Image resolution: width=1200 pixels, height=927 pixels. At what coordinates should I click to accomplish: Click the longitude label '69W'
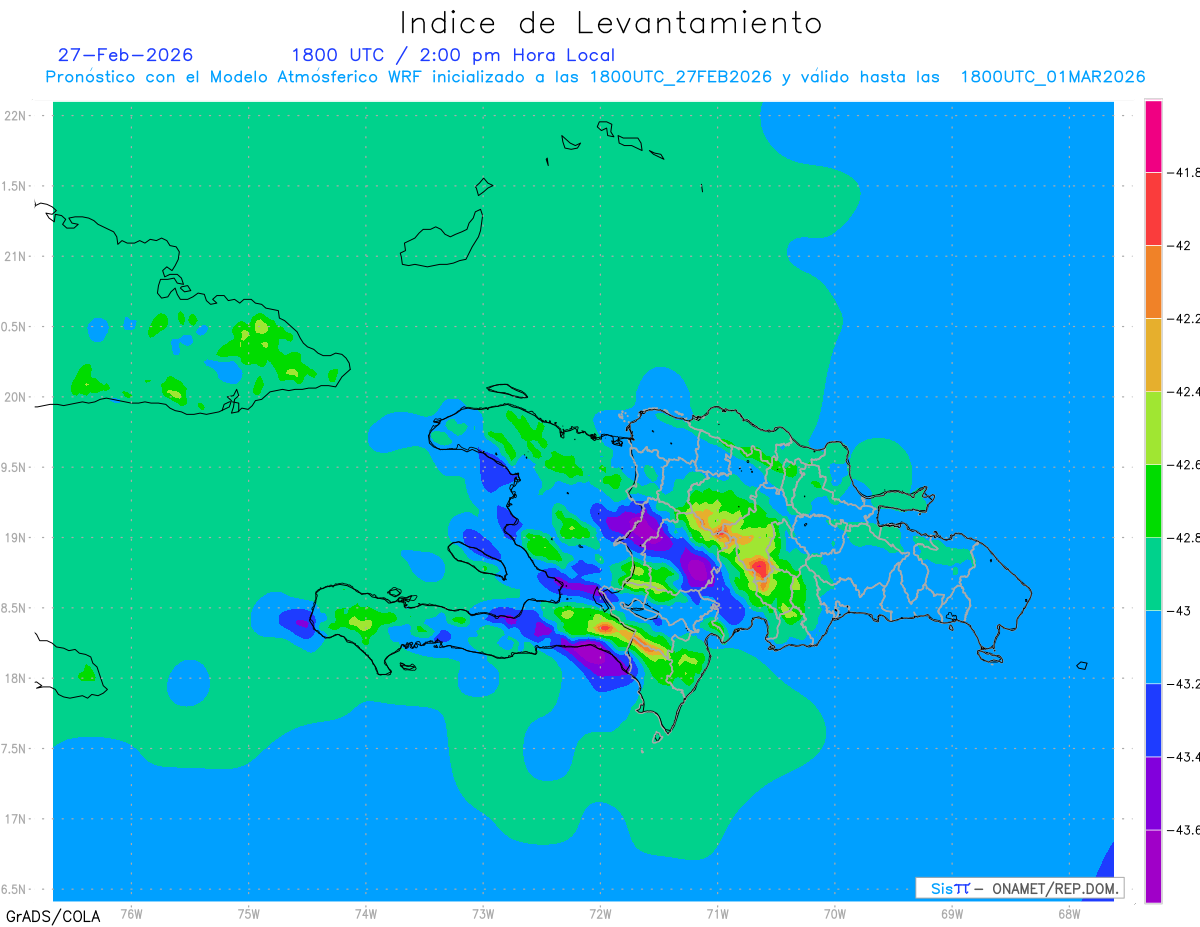952,912
